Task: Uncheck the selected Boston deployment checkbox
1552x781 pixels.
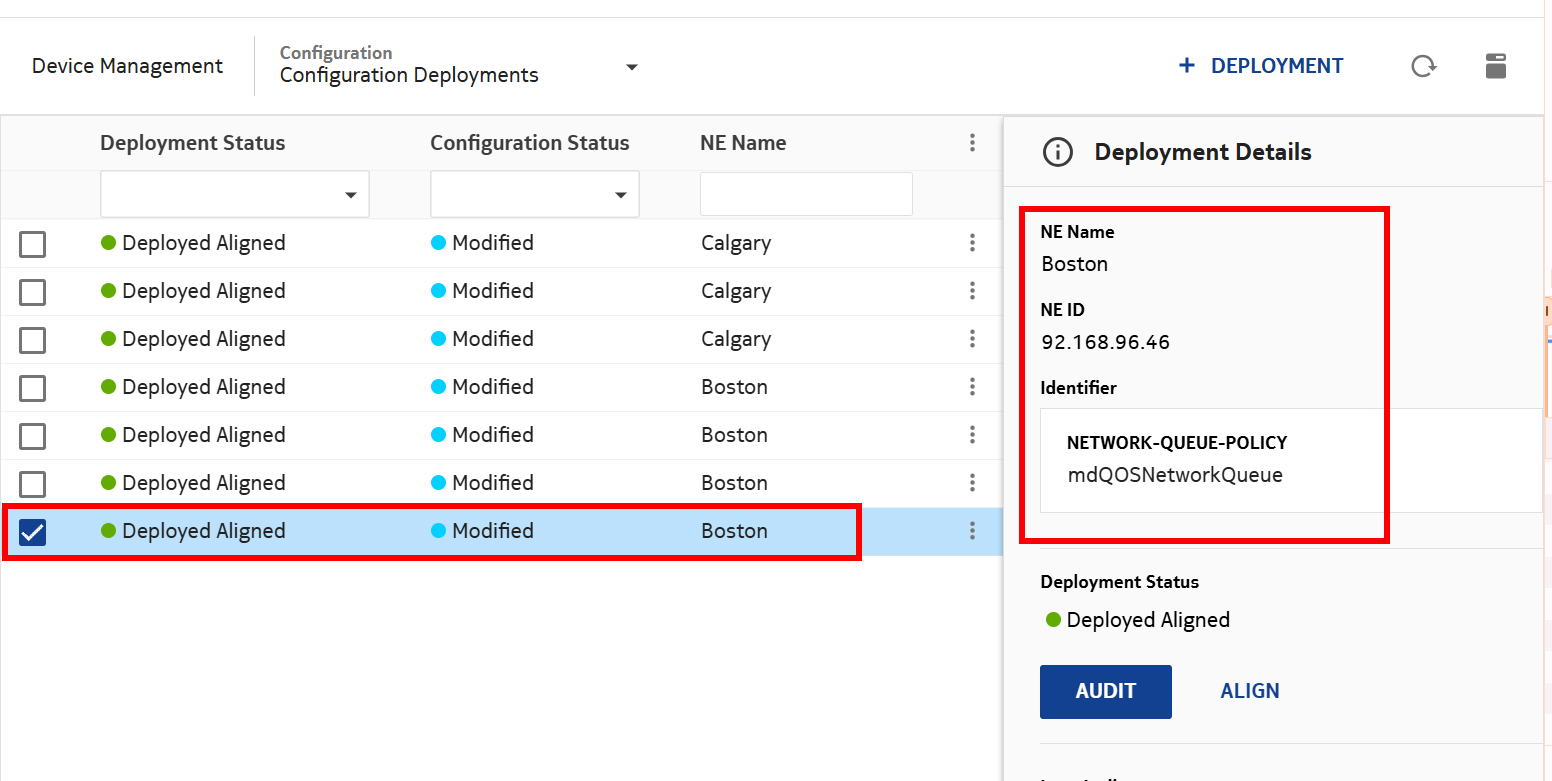Action: pyautogui.click(x=33, y=532)
